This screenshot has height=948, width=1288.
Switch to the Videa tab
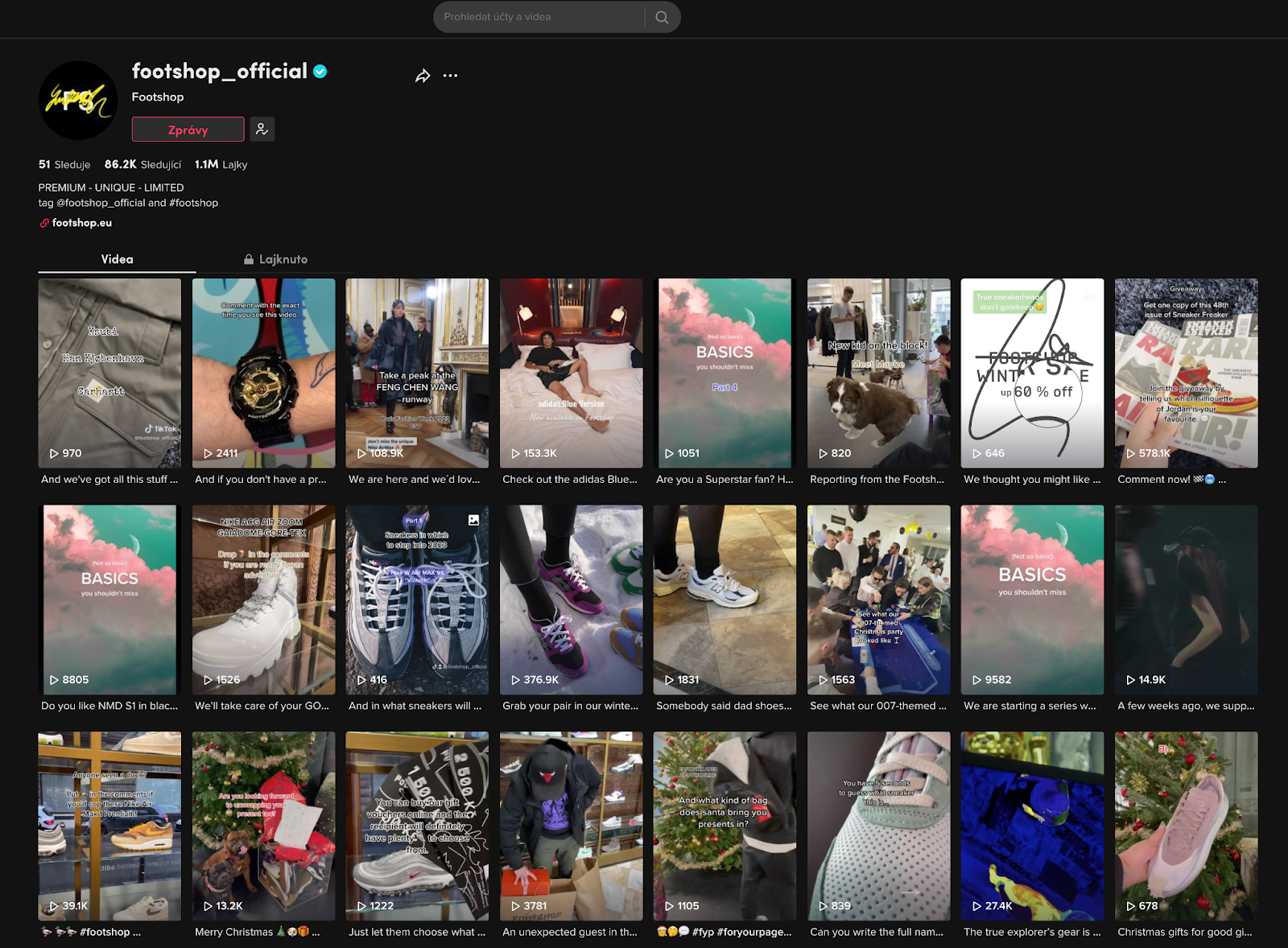(117, 259)
